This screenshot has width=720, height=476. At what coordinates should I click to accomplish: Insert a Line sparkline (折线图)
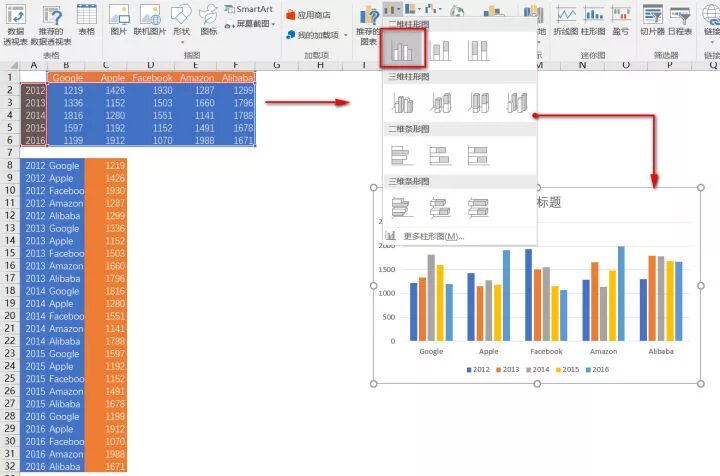coord(566,21)
